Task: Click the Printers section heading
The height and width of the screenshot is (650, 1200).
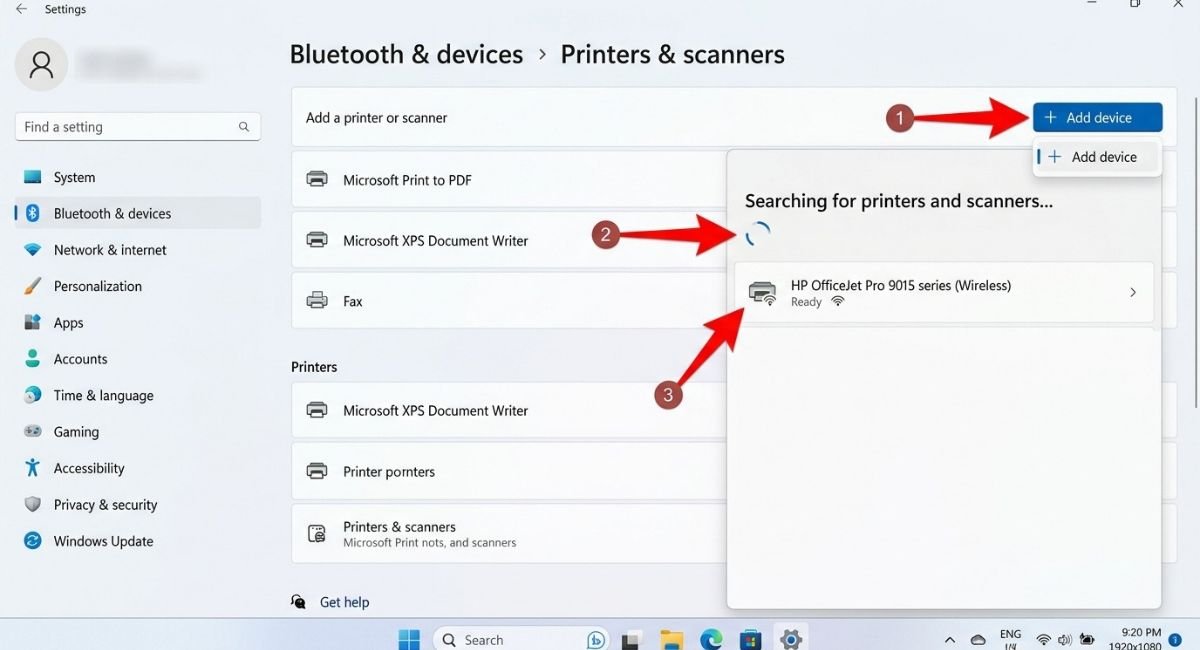Action: click(x=314, y=367)
